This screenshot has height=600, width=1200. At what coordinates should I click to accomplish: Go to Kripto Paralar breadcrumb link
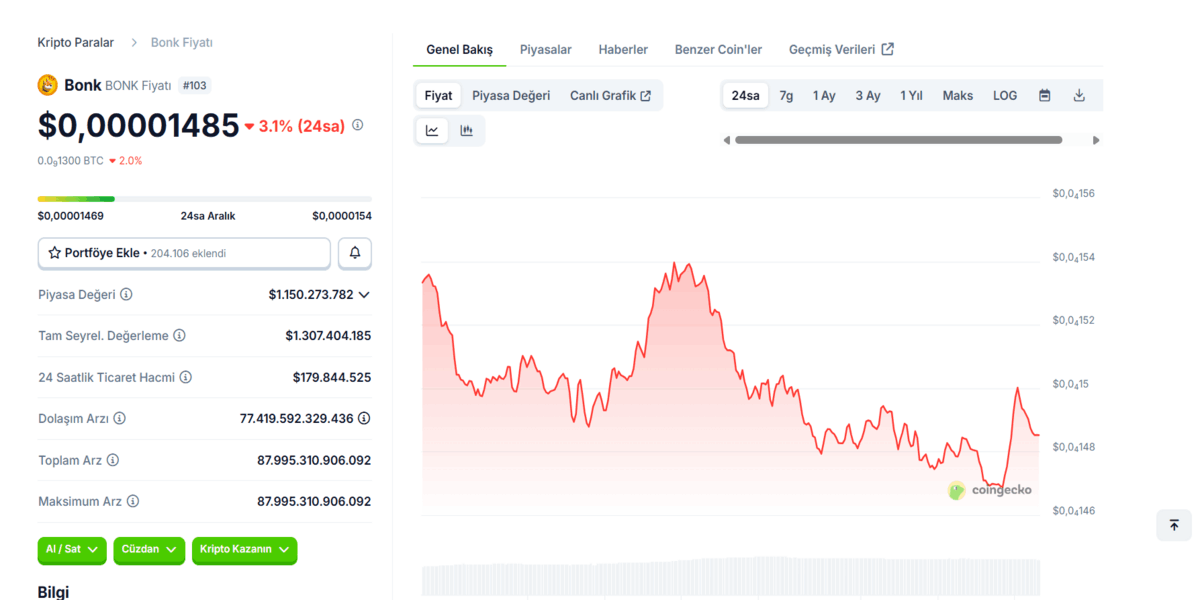(75, 43)
